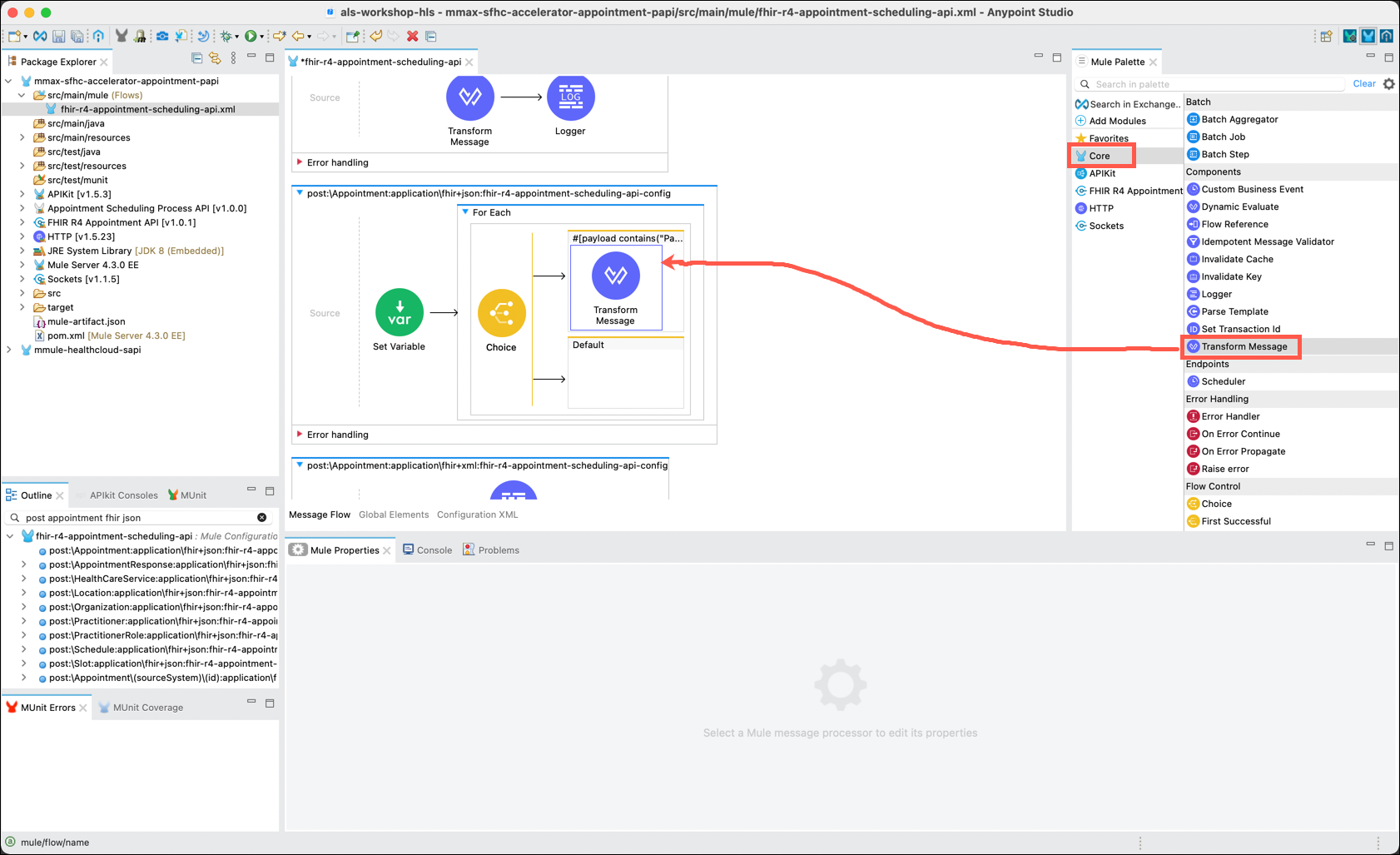Click the Search in palette field
Screen dimensions: 1400x855
1211,84
